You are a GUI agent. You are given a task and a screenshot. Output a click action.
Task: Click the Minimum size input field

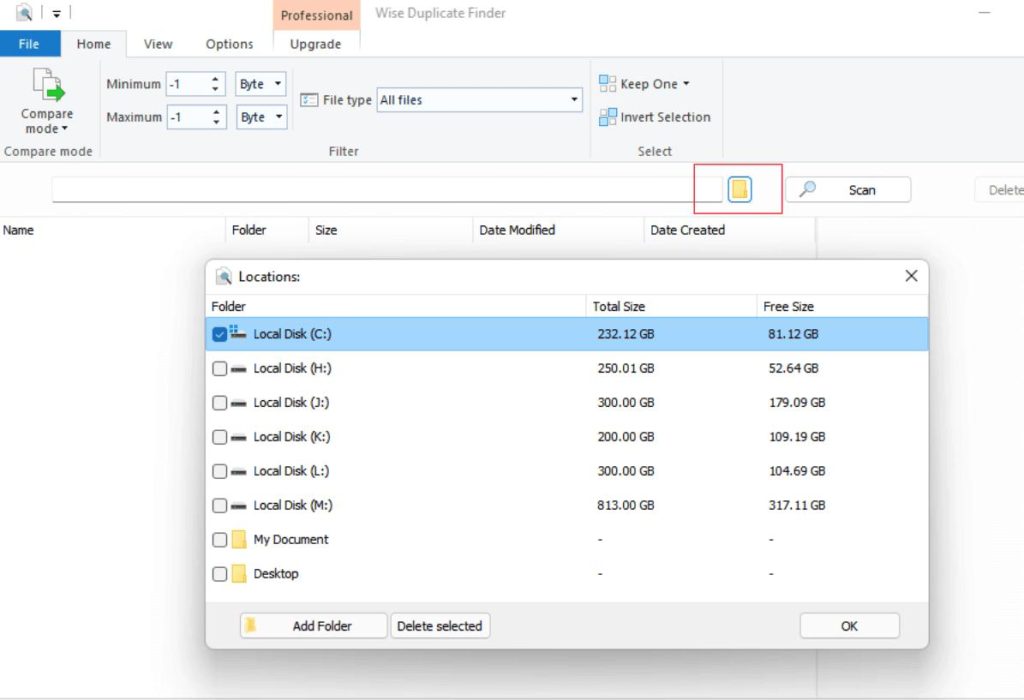coord(189,84)
